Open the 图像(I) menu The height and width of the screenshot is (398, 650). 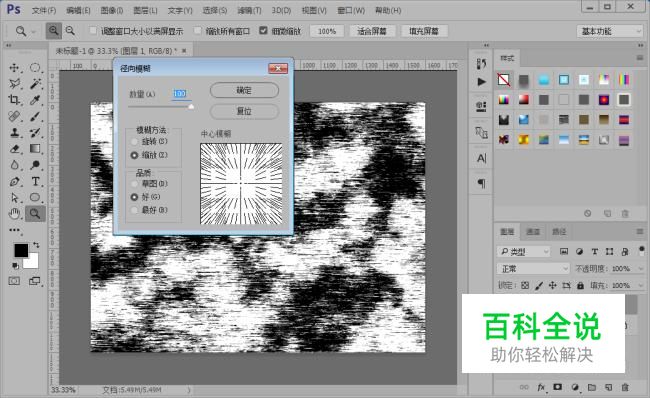112,10
